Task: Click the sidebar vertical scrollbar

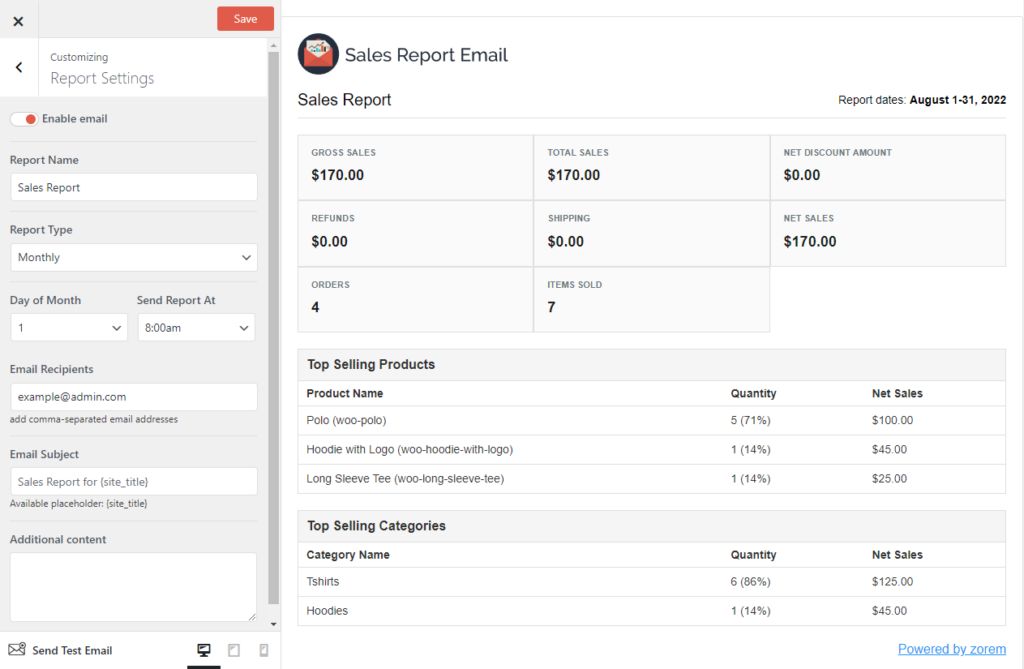Action: 274,327
